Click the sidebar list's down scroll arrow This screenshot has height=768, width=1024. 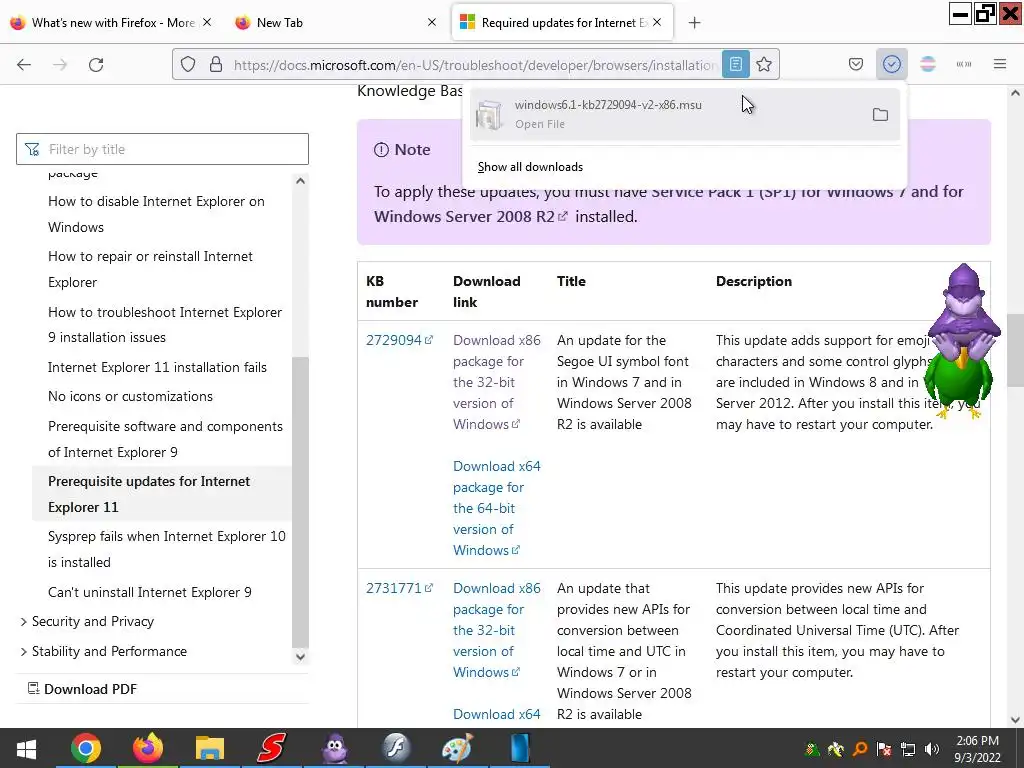click(300, 657)
